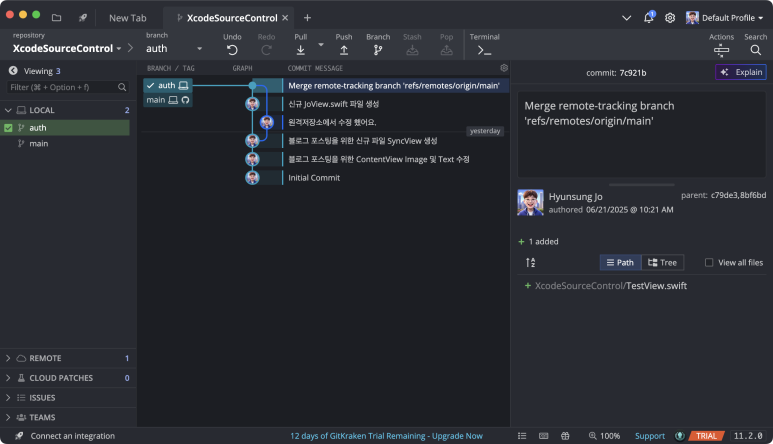Open the tab list chevron dropdown
The image size is (773, 444).
pos(626,18)
